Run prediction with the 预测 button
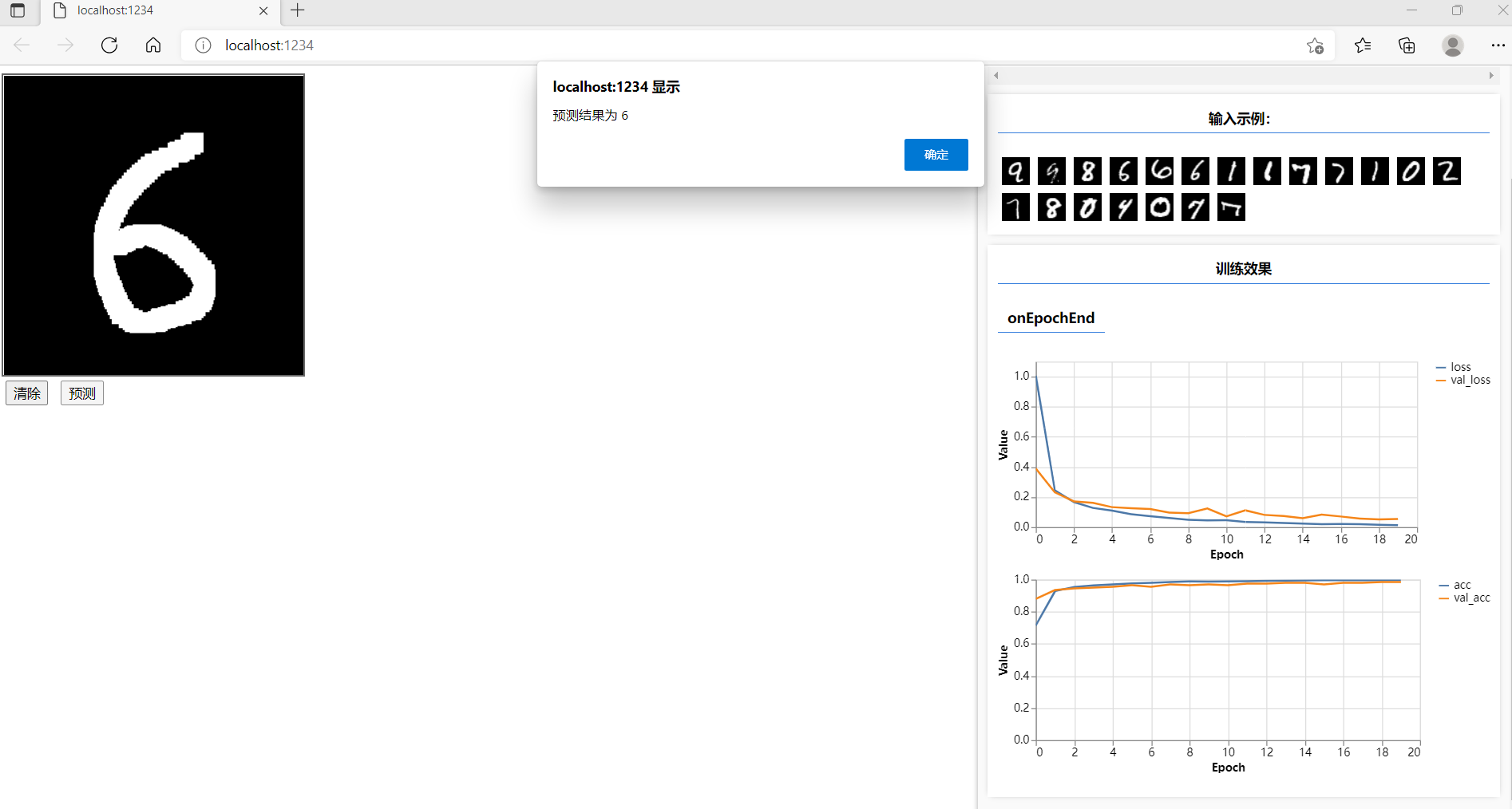Image resolution: width=1512 pixels, height=809 pixels. pos(82,393)
